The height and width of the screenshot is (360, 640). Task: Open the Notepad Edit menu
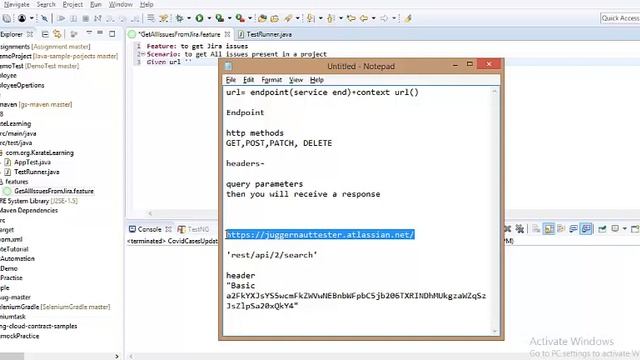248,80
